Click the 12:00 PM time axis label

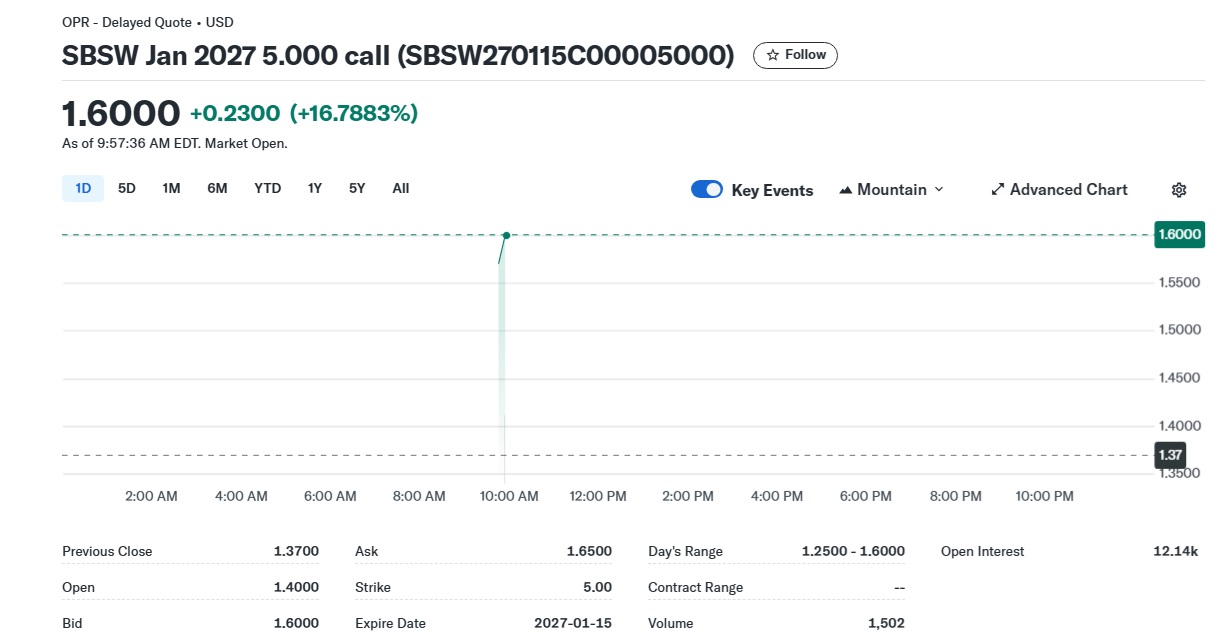coord(598,496)
